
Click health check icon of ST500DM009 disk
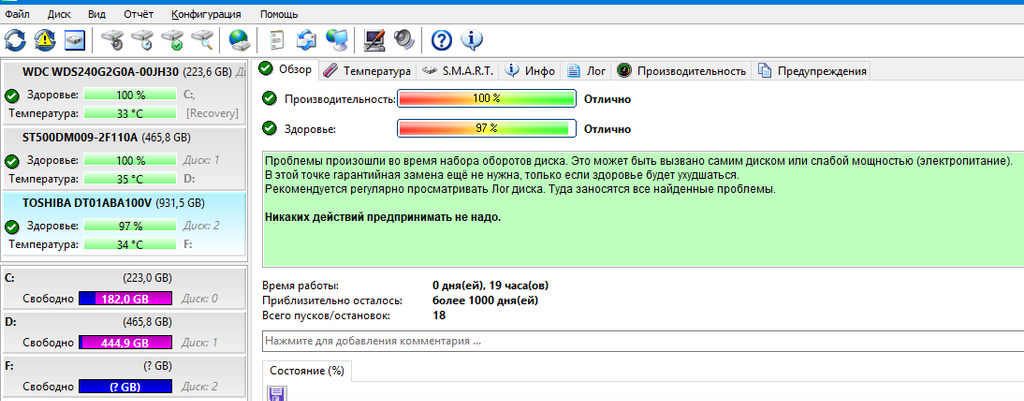[11, 161]
